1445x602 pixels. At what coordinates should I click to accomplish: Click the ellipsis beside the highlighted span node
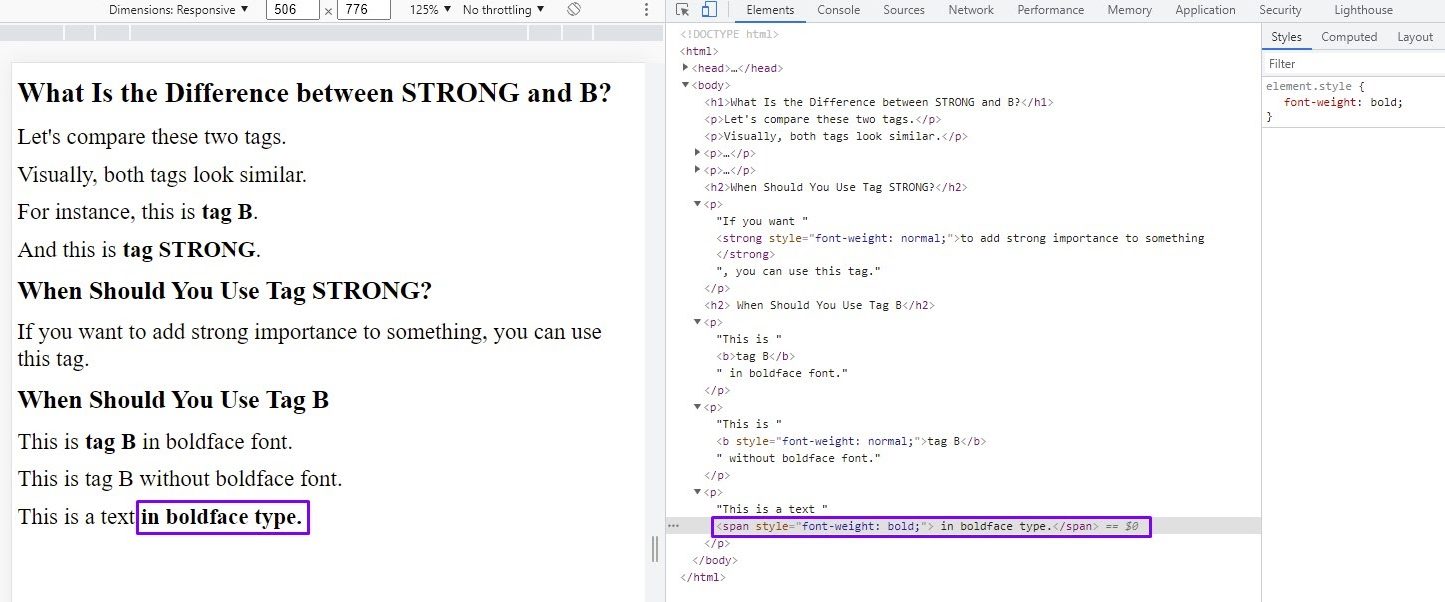[x=672, y=525]
